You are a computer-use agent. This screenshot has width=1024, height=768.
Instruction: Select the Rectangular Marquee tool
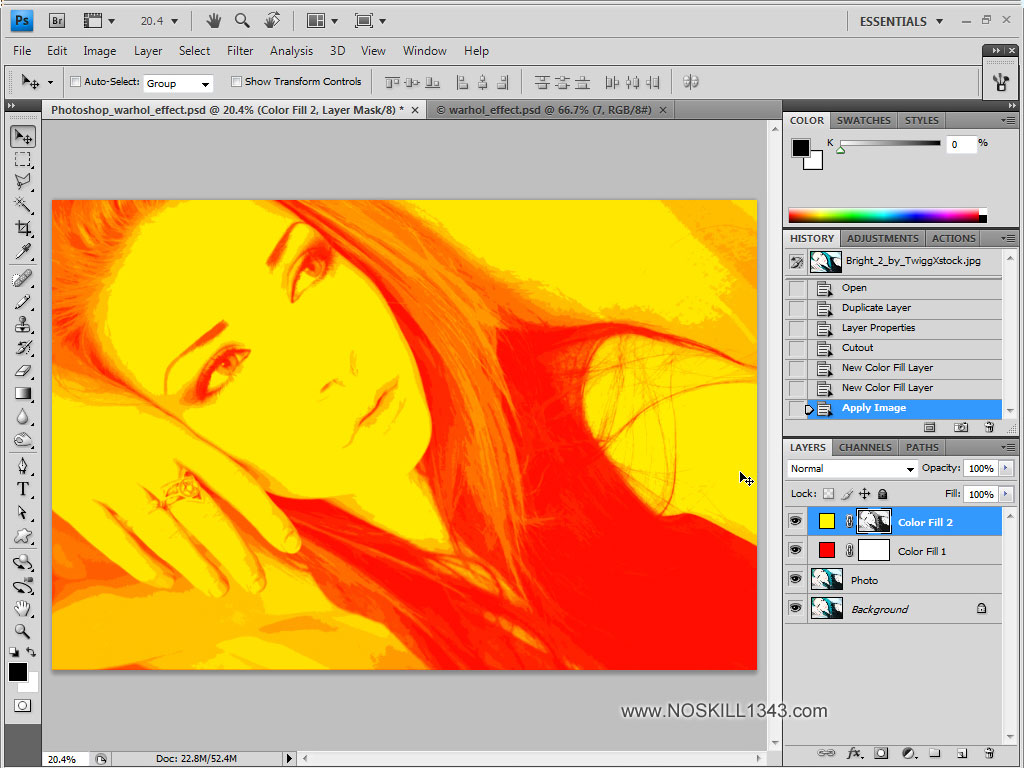[23, 159]
